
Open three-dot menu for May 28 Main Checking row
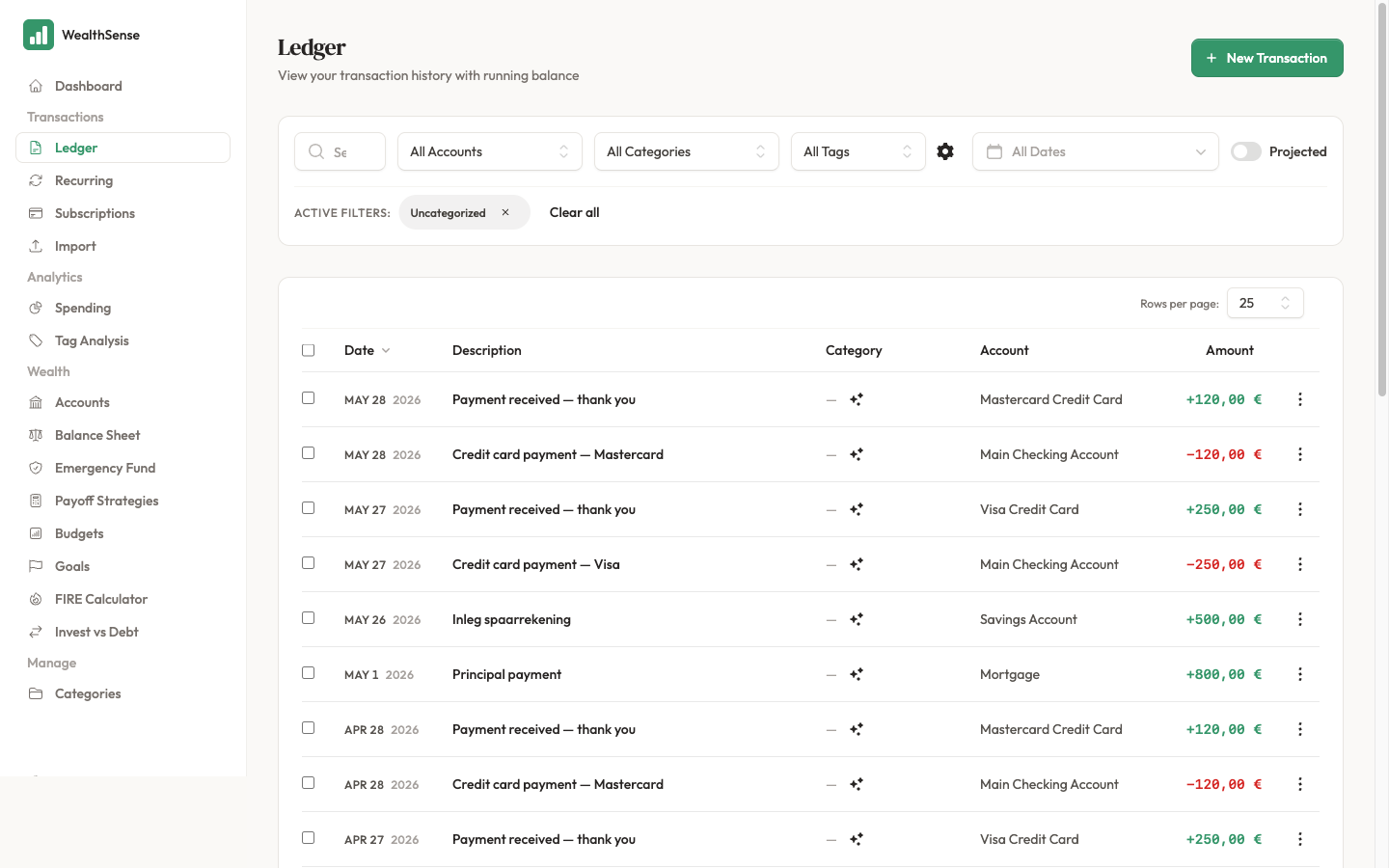tap(1300, 454)
